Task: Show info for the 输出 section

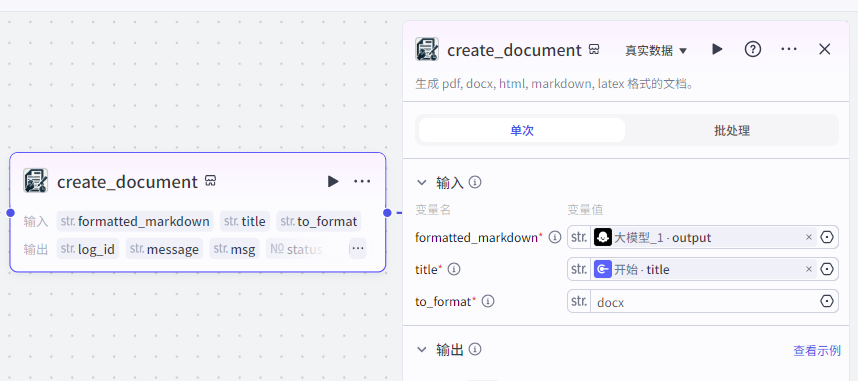Action: (475, 349)
